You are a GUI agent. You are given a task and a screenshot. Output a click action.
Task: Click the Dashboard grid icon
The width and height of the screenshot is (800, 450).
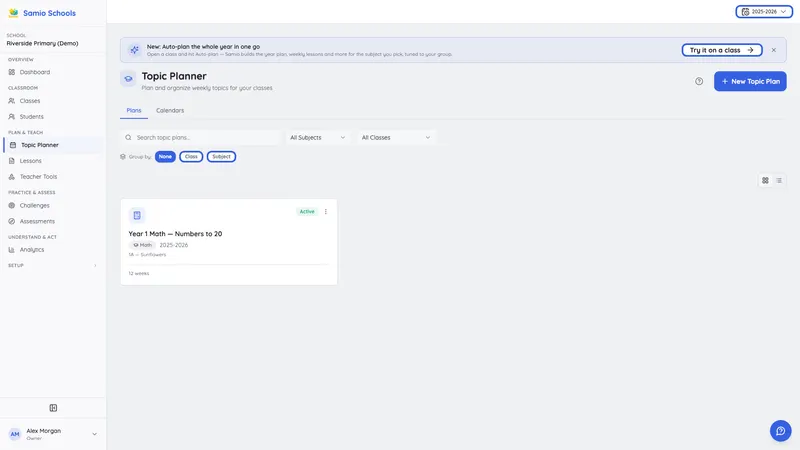point(12,72)
